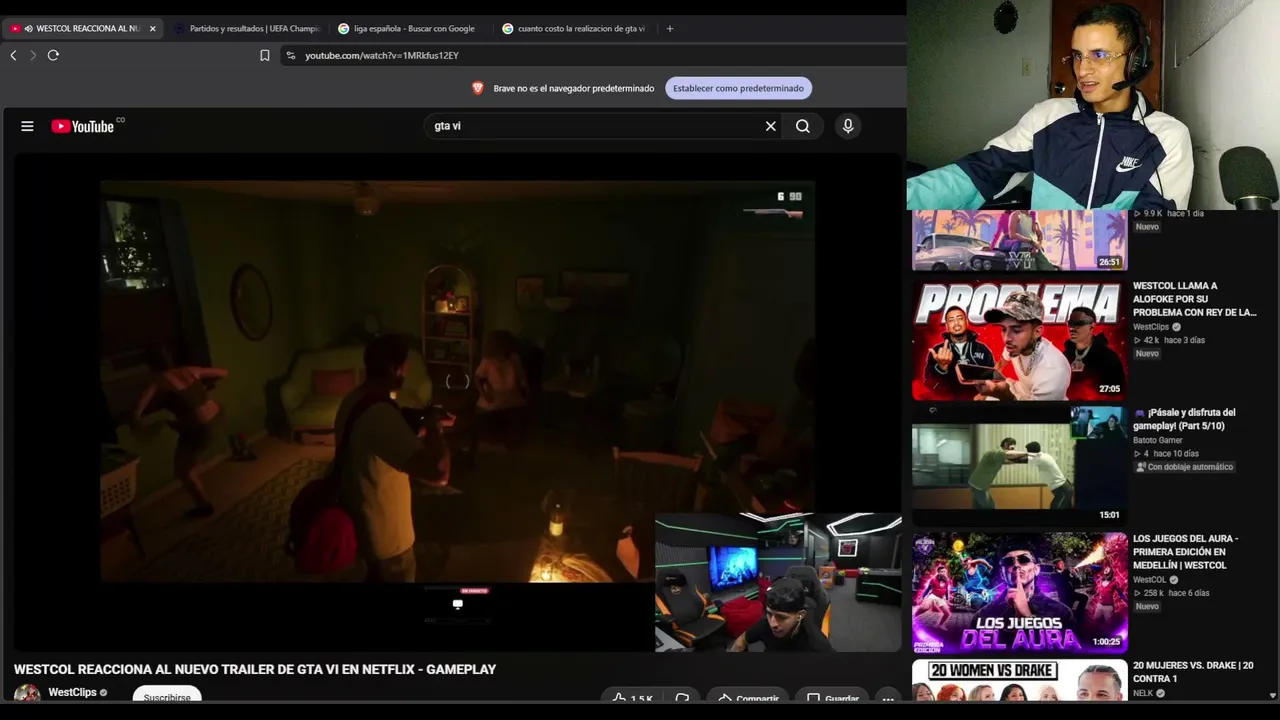The image size is (1280, 720).
Task: Open '20 MUJERES VS. DRAKE' video title
Action: 1193,672
